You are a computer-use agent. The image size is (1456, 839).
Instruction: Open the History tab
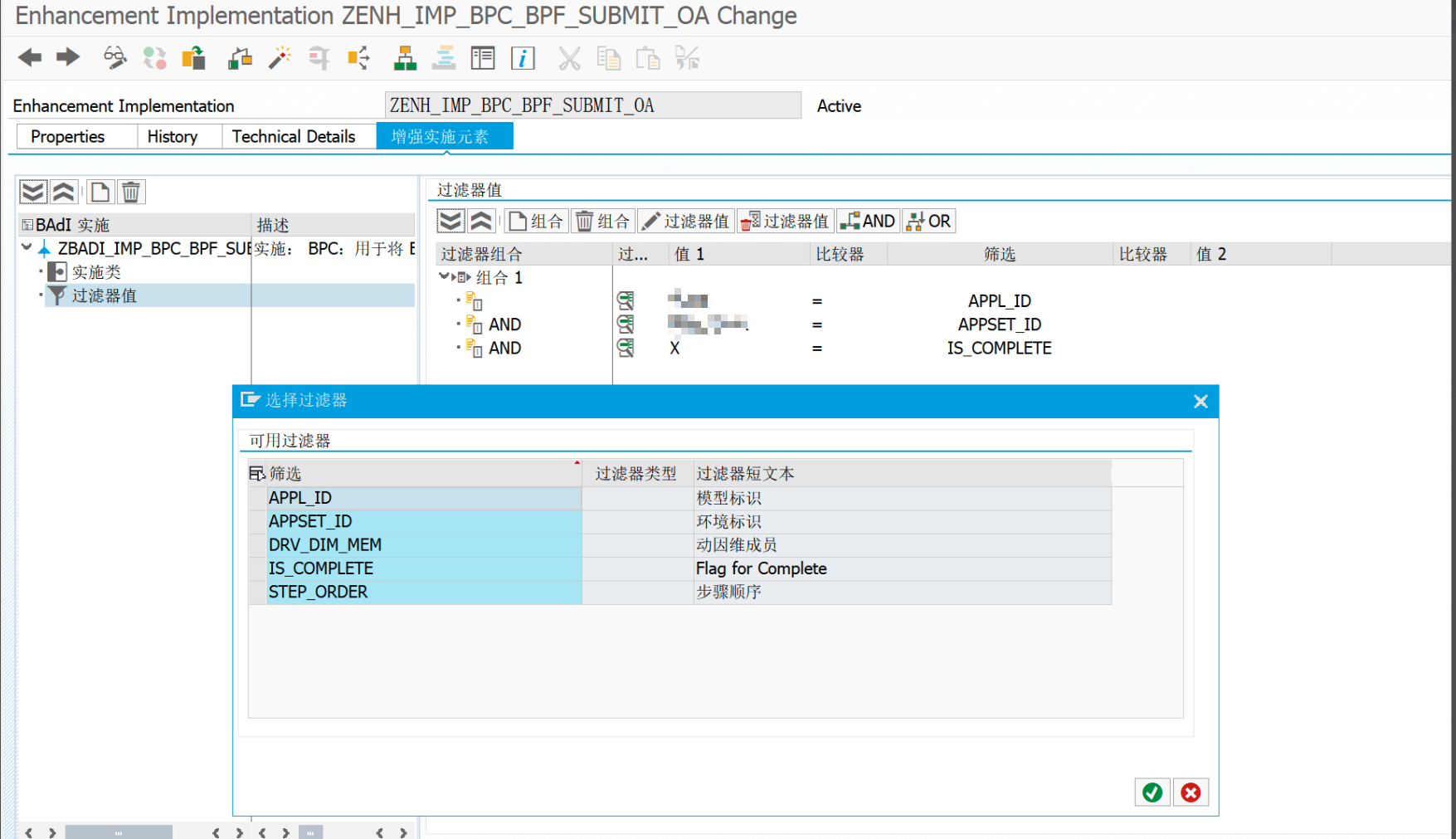(x=173, y=136)
